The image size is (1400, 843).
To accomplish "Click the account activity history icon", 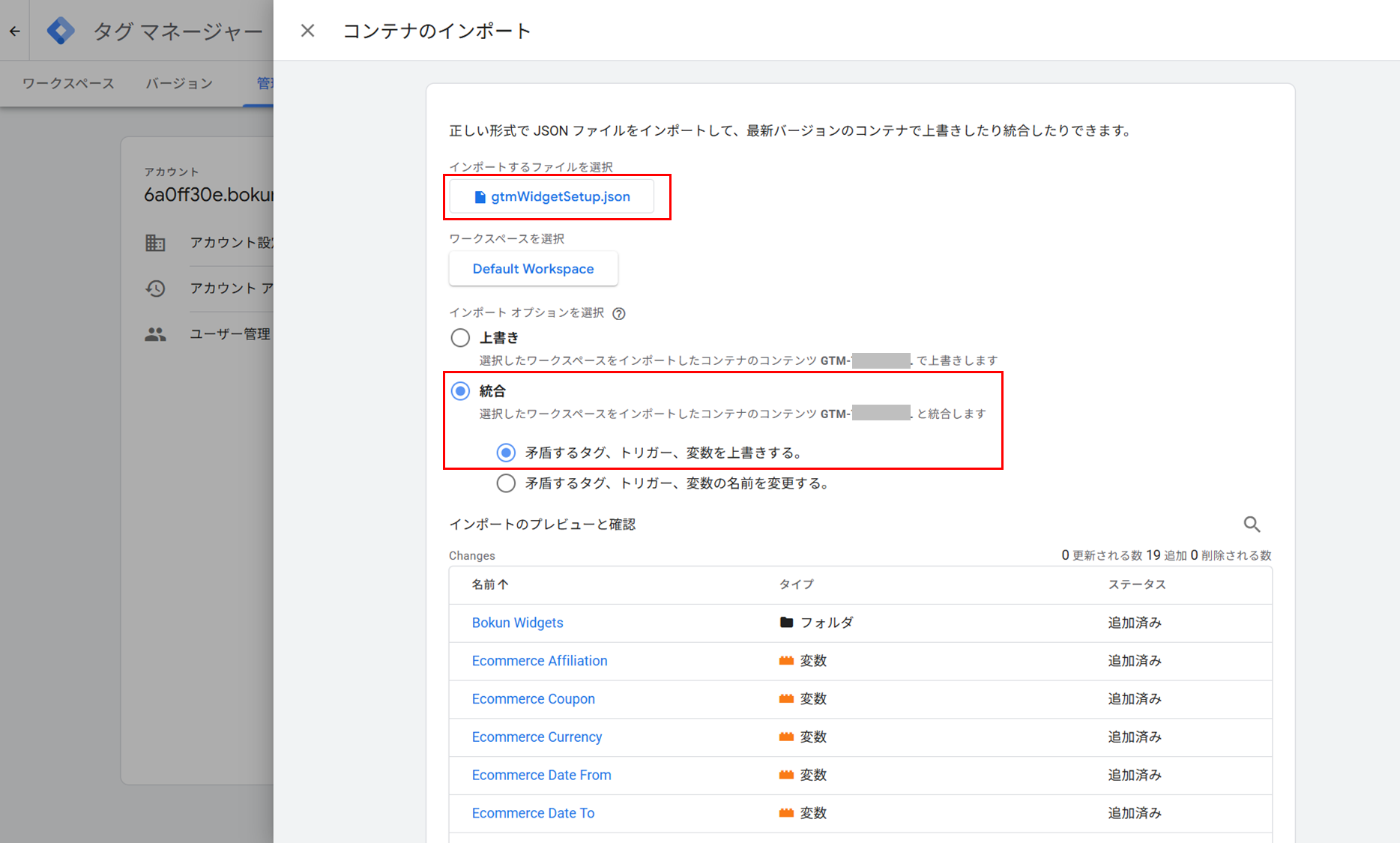I will click(155, 288).
